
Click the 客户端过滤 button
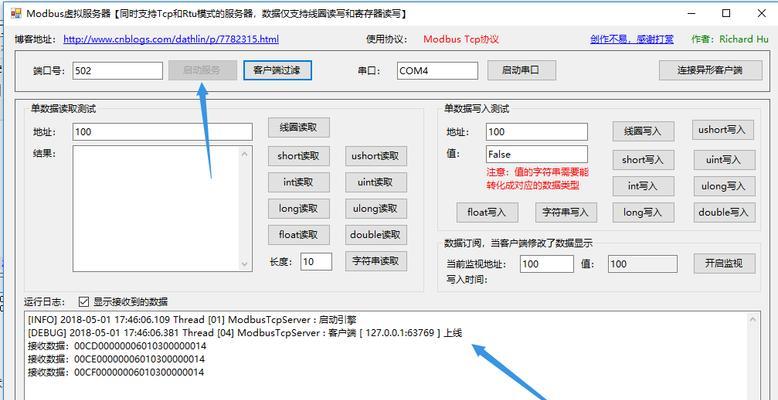pyautogui.click(x=277, y=70)
